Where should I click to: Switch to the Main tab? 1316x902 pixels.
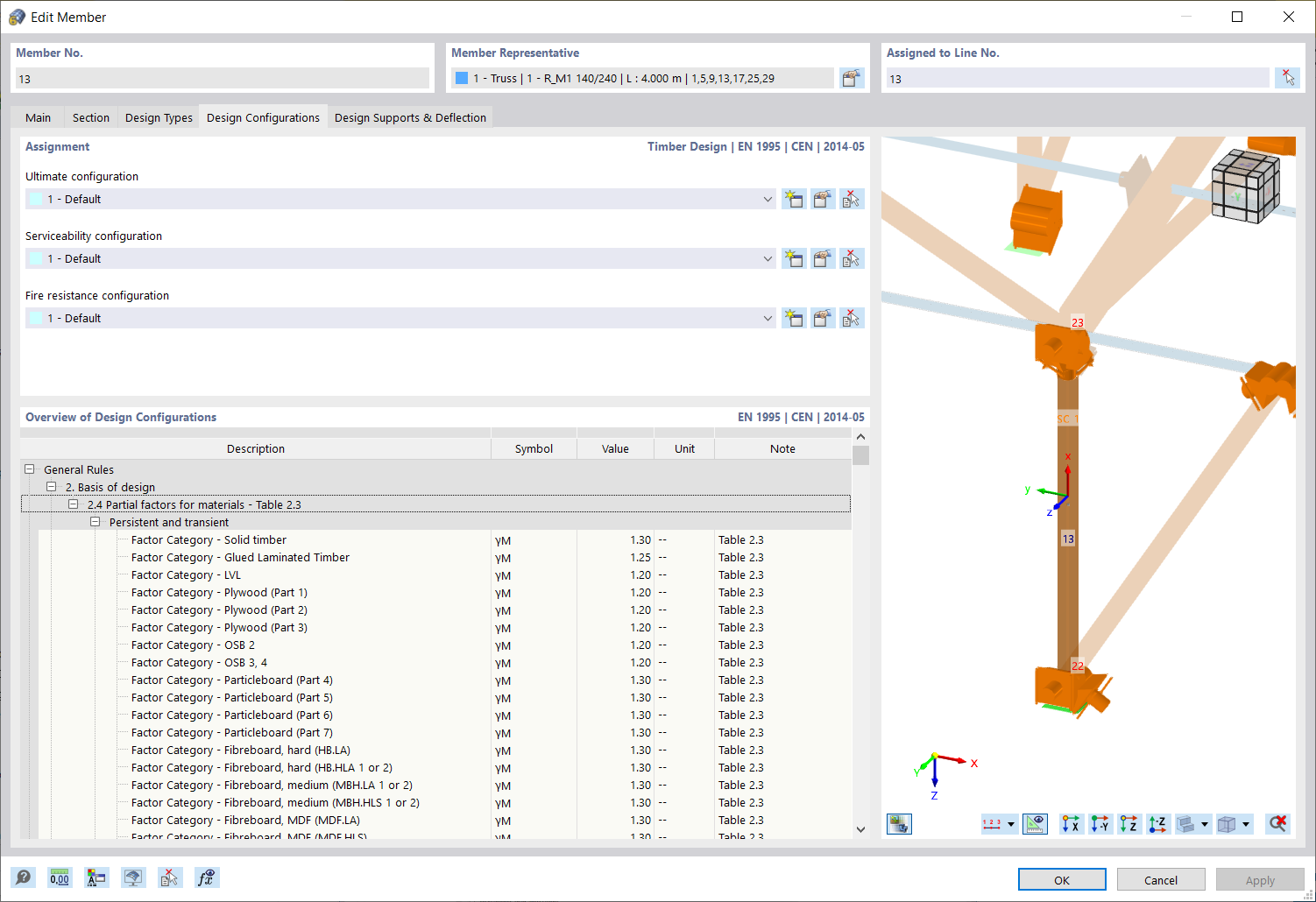38,117
